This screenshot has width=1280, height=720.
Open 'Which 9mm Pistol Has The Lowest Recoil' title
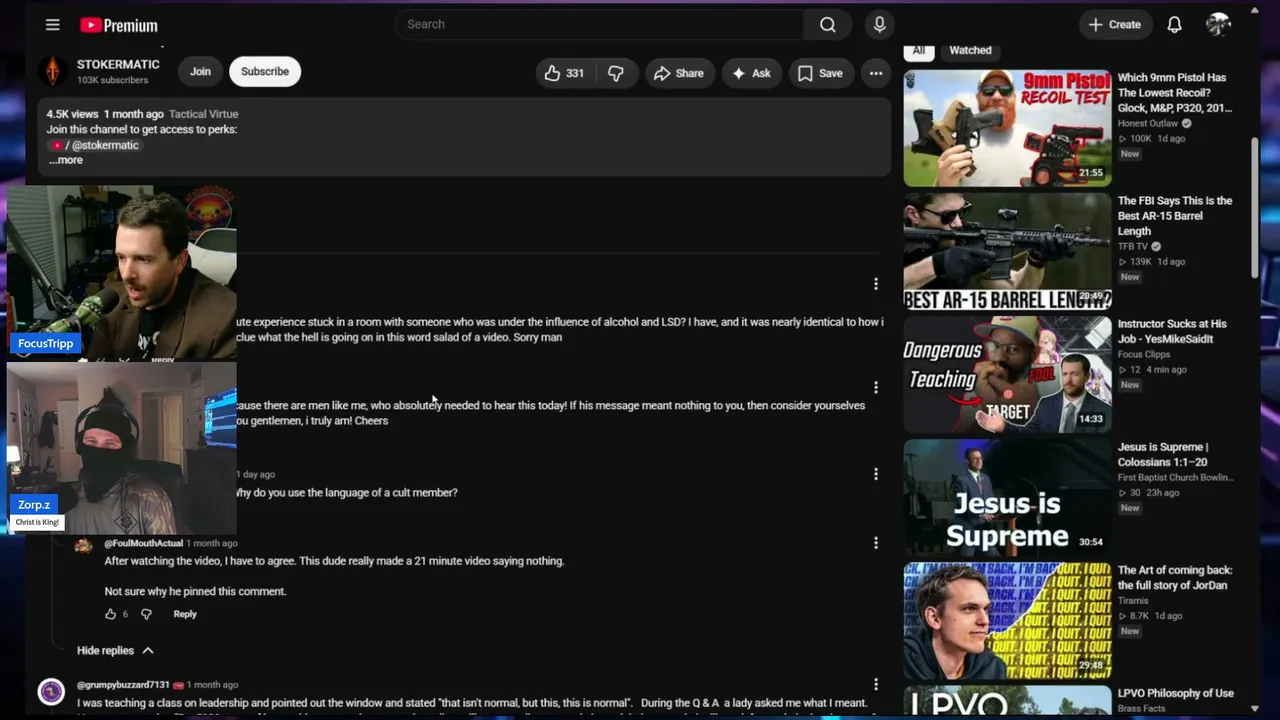pos(1175,93)
